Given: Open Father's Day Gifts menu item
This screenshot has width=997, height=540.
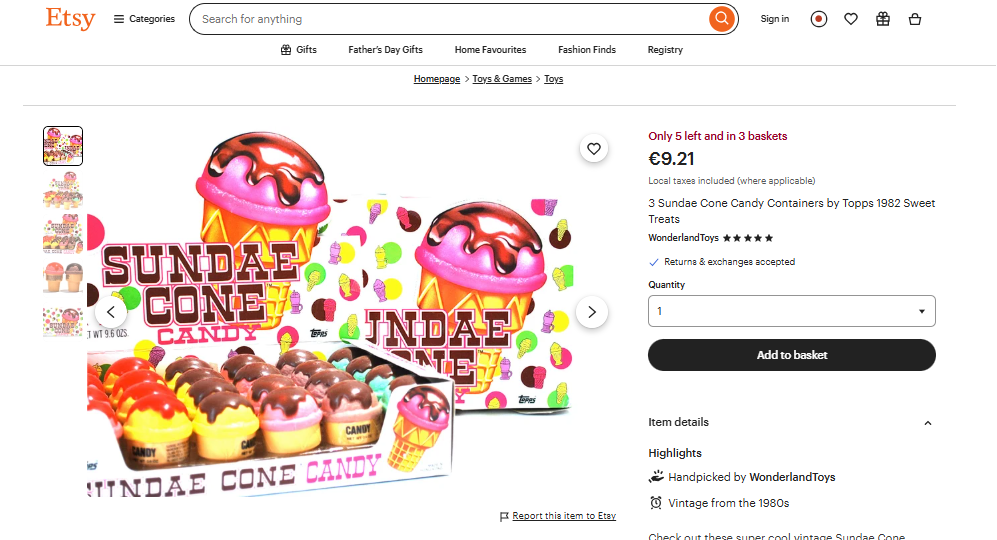Looking at the screenshot, I should (x=385, y=50).
